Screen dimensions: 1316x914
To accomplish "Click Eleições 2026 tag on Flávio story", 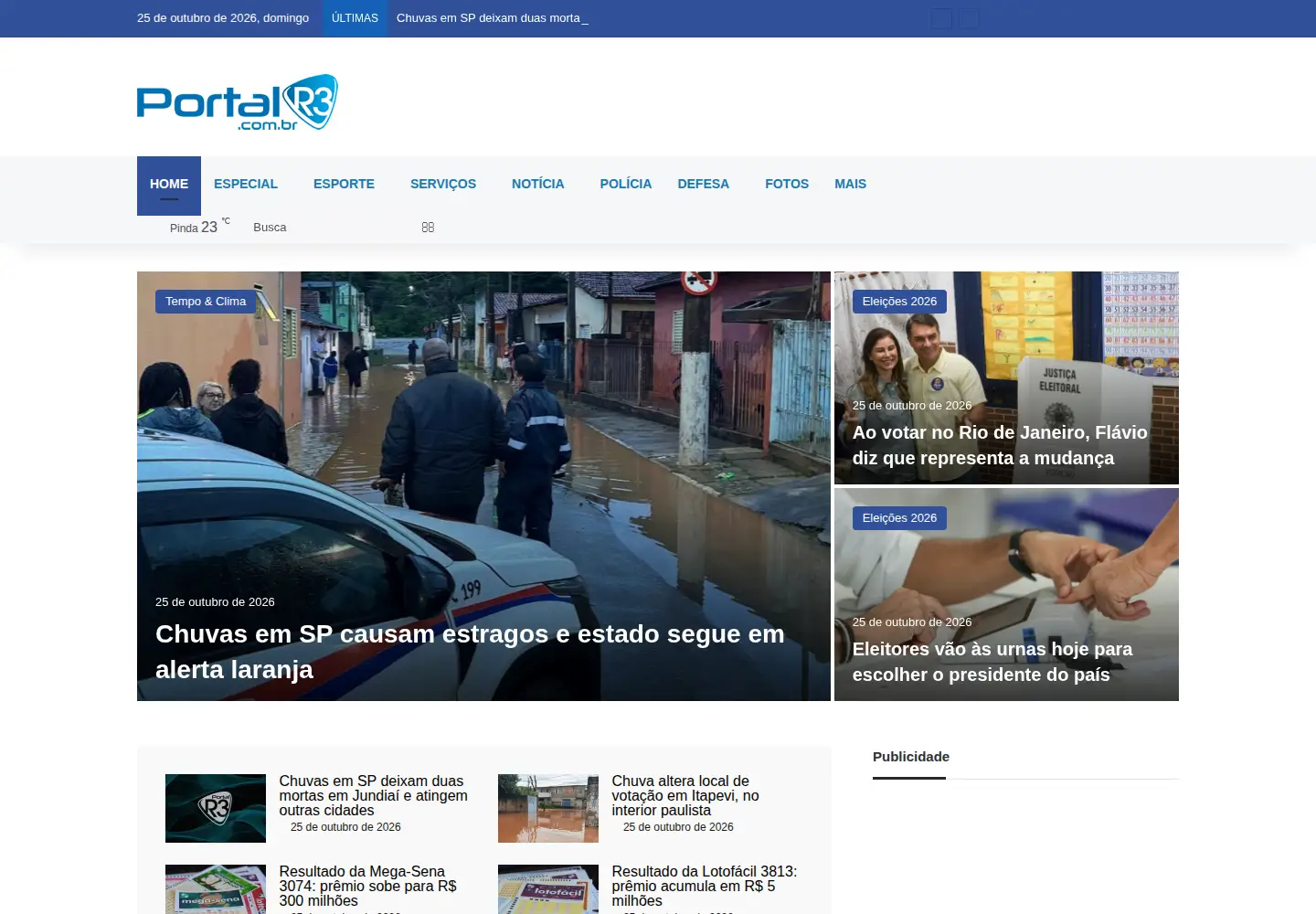I will 899,302.
